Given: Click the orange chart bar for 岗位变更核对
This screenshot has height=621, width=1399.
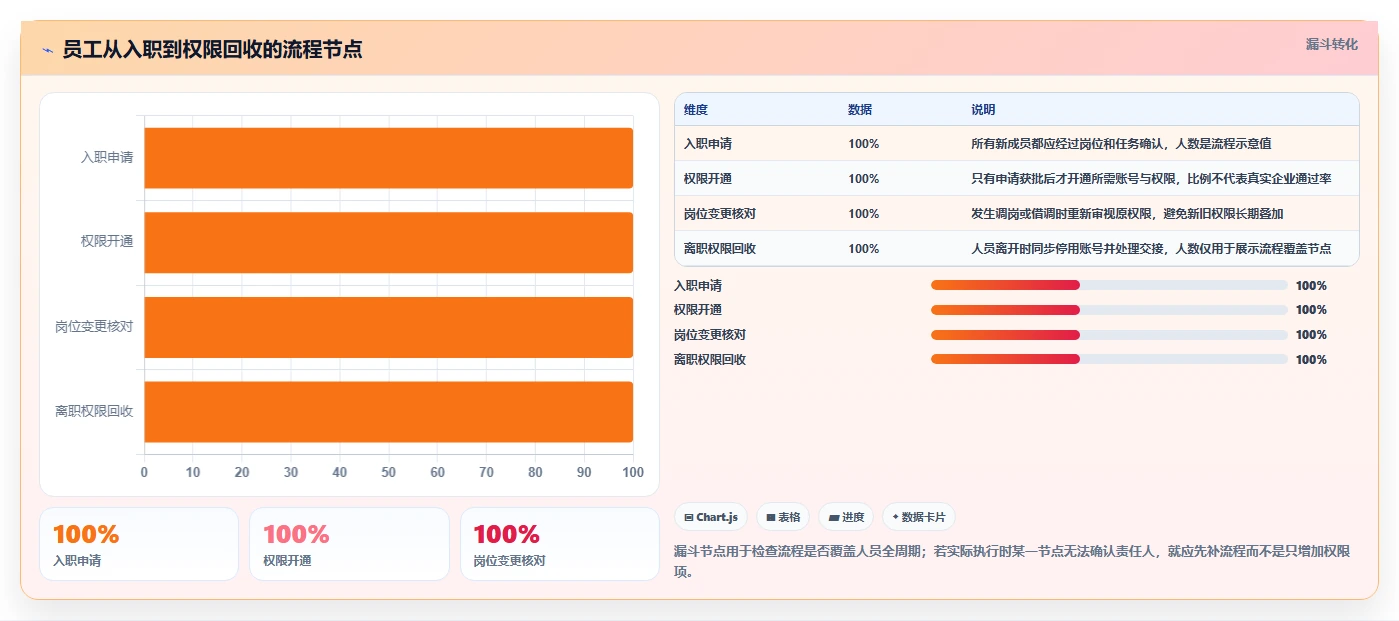Looking at the screenshot, I should (x=388, y=327).
